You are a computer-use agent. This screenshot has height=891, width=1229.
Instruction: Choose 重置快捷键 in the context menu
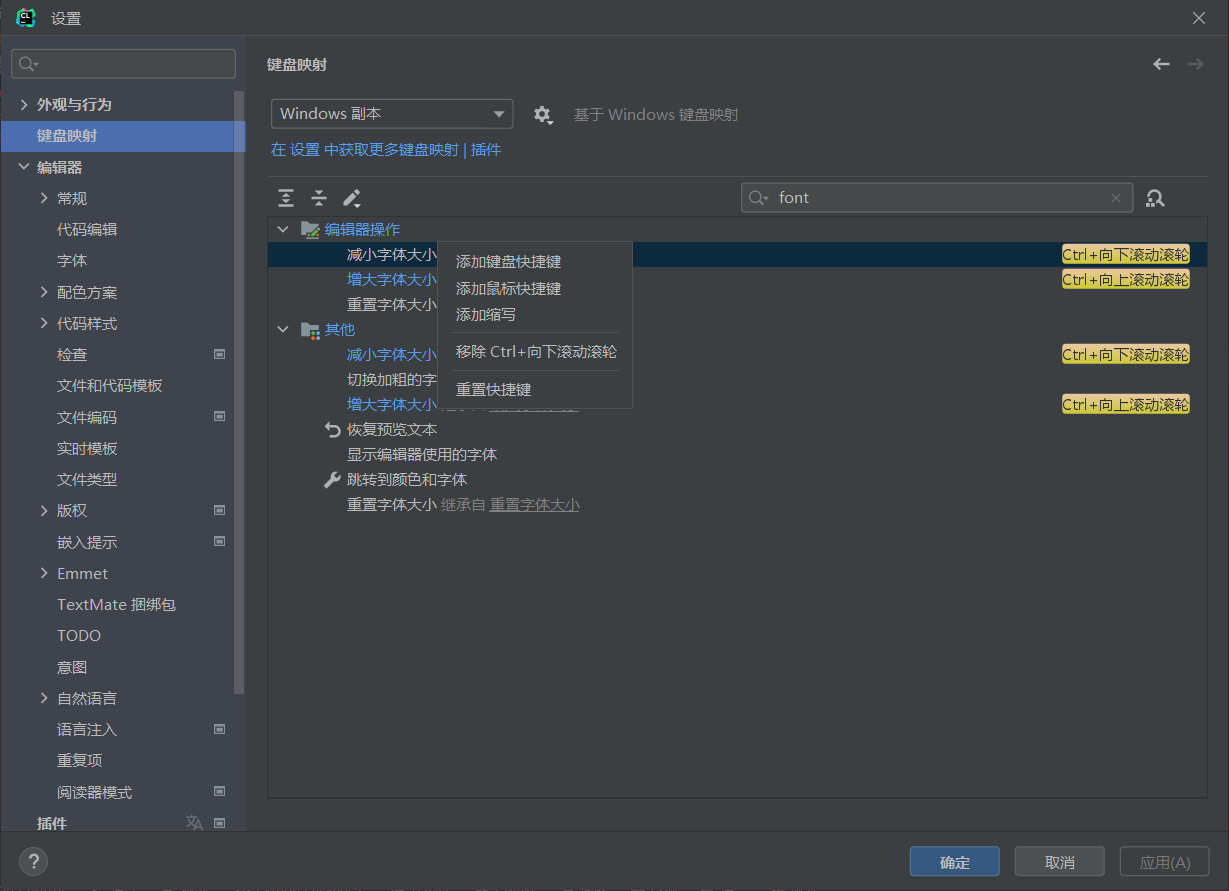pos(493,390)
